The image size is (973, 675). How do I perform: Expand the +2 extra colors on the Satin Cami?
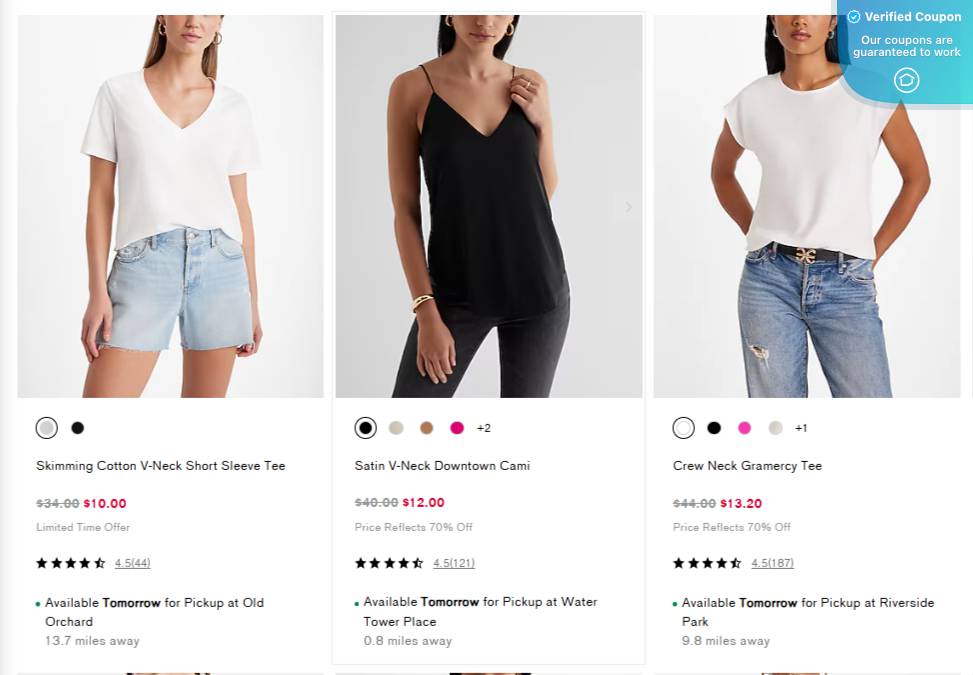point(484,428)
